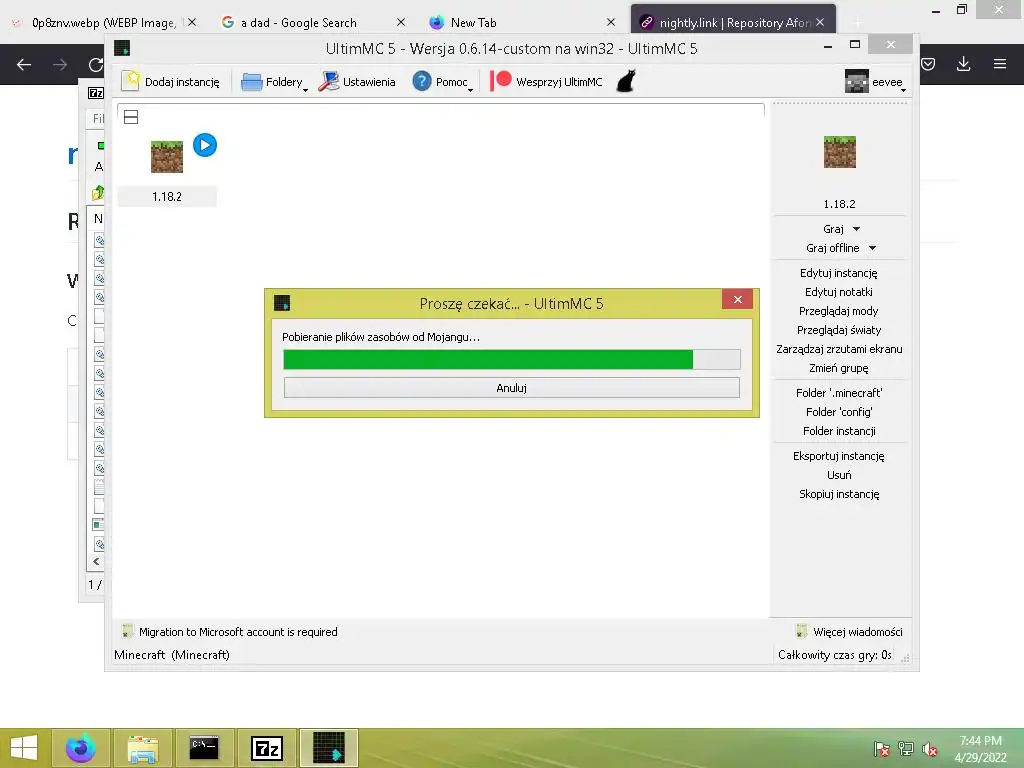Expand the Graj offline dropdown arrow

coord(872,248)
